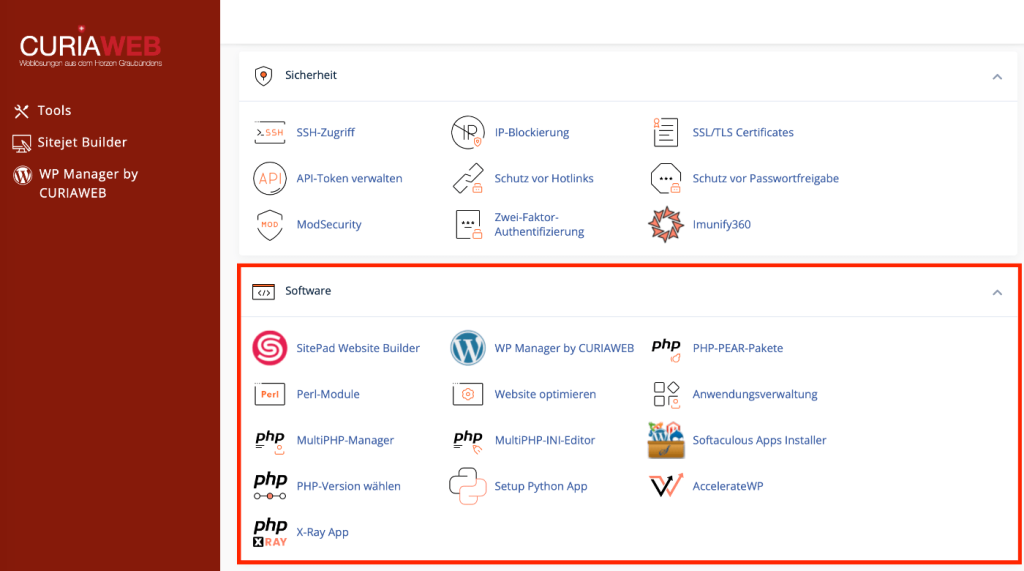This screenshot has height=571, width=1024.
Task: Click the X-Ray App php icon
Action: [270, 532]
